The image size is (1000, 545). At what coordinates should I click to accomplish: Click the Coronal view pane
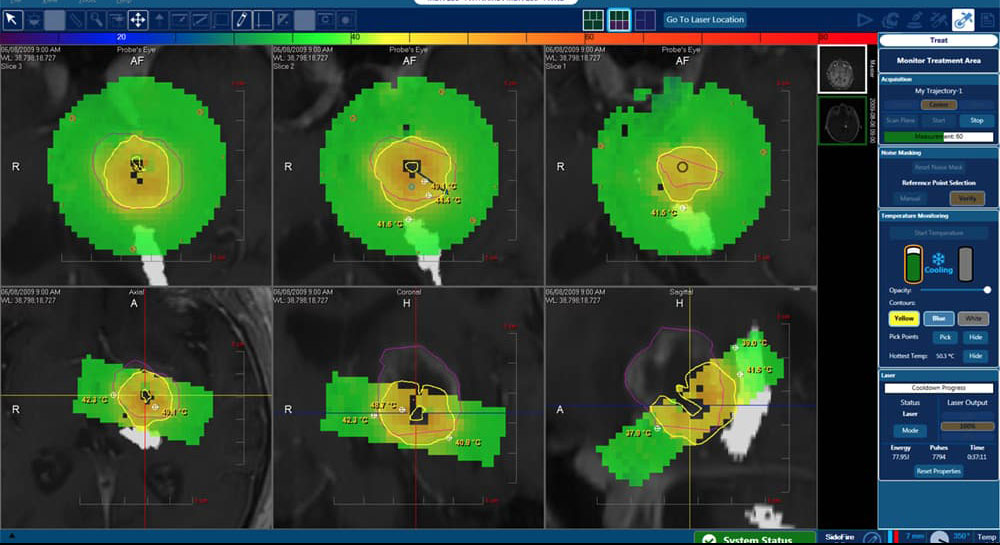[409, 408]
